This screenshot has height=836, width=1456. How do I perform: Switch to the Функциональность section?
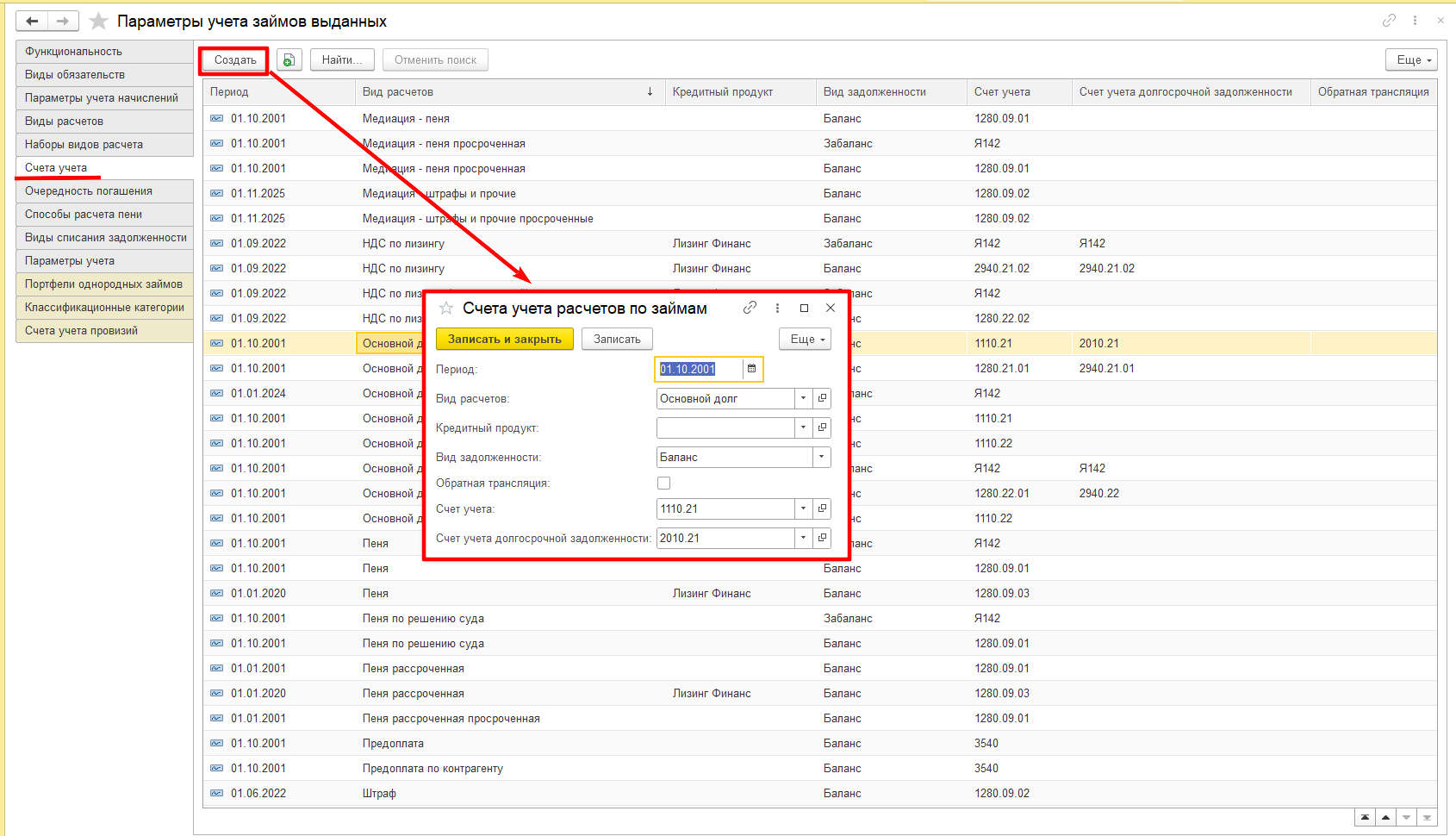coord(104,51)
